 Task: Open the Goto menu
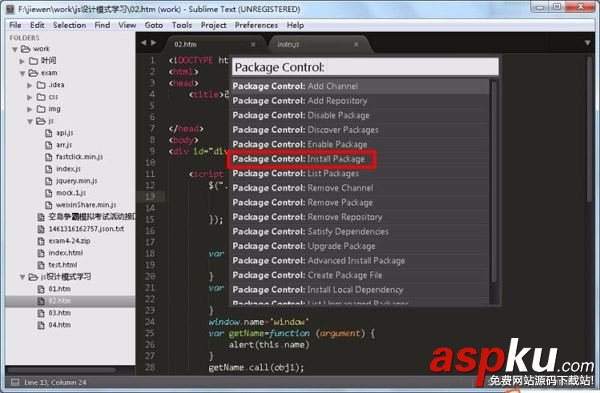tap(154, 25)
